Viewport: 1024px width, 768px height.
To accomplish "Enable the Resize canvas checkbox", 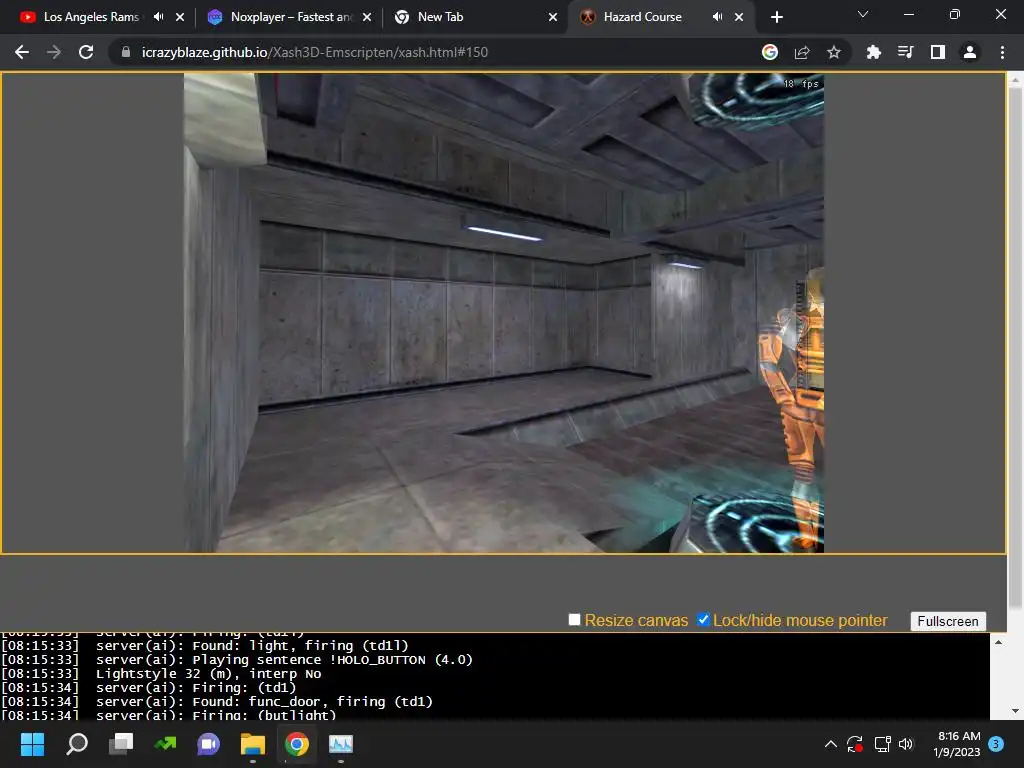I will (575, 619).
